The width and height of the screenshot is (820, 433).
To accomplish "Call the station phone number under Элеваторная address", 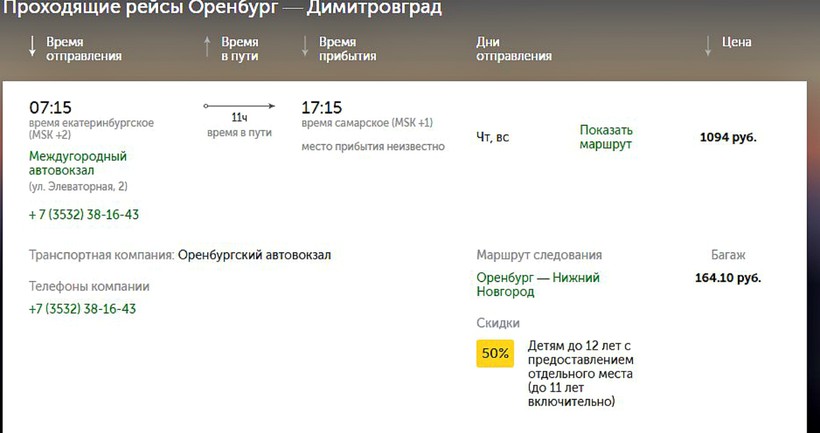I will click(84, 214).
